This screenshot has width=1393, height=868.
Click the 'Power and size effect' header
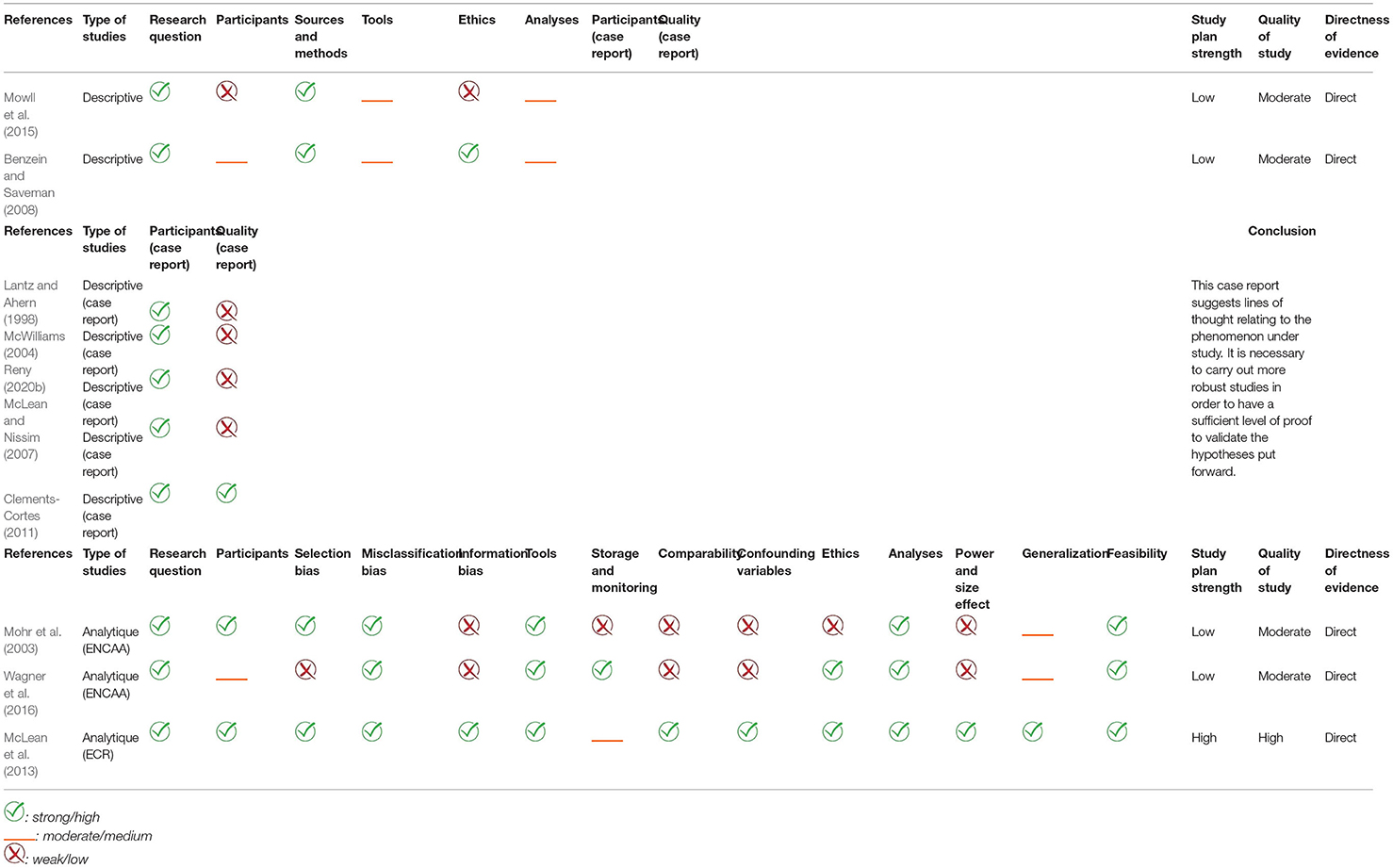point(975,579)
